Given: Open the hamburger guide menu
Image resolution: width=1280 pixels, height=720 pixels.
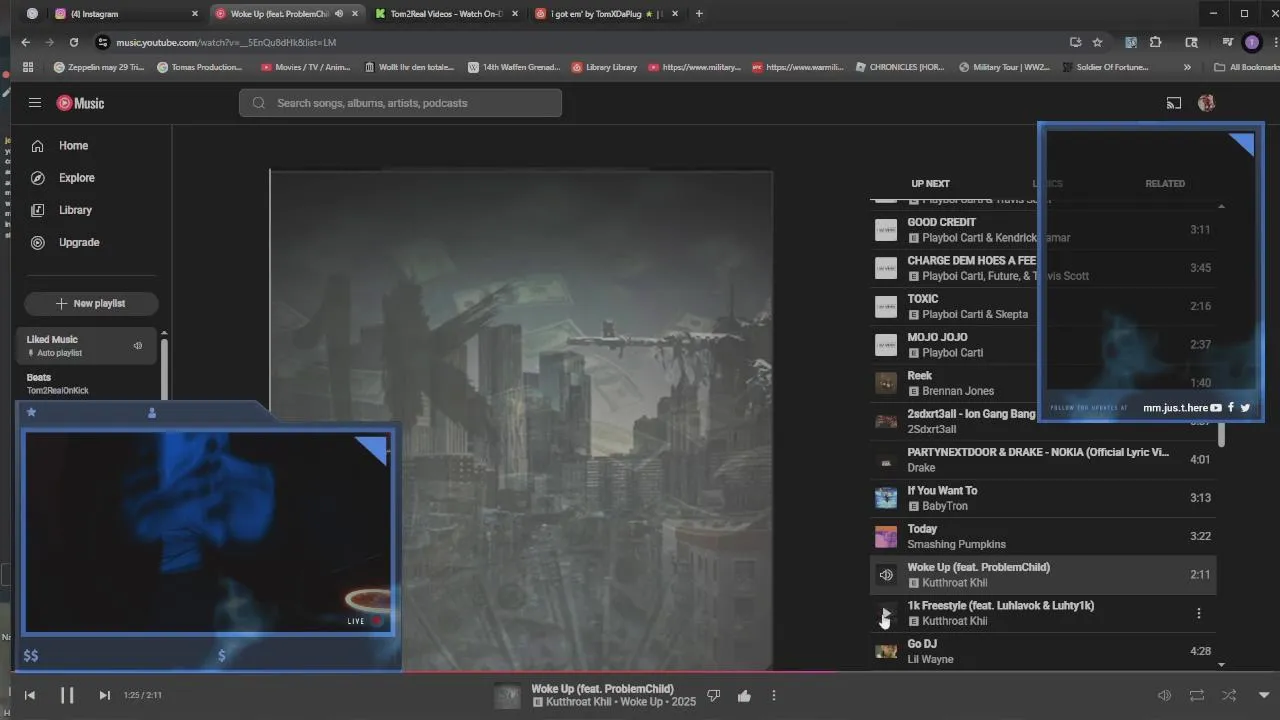Looking at the screenshot, I should (x=35, y=103).
